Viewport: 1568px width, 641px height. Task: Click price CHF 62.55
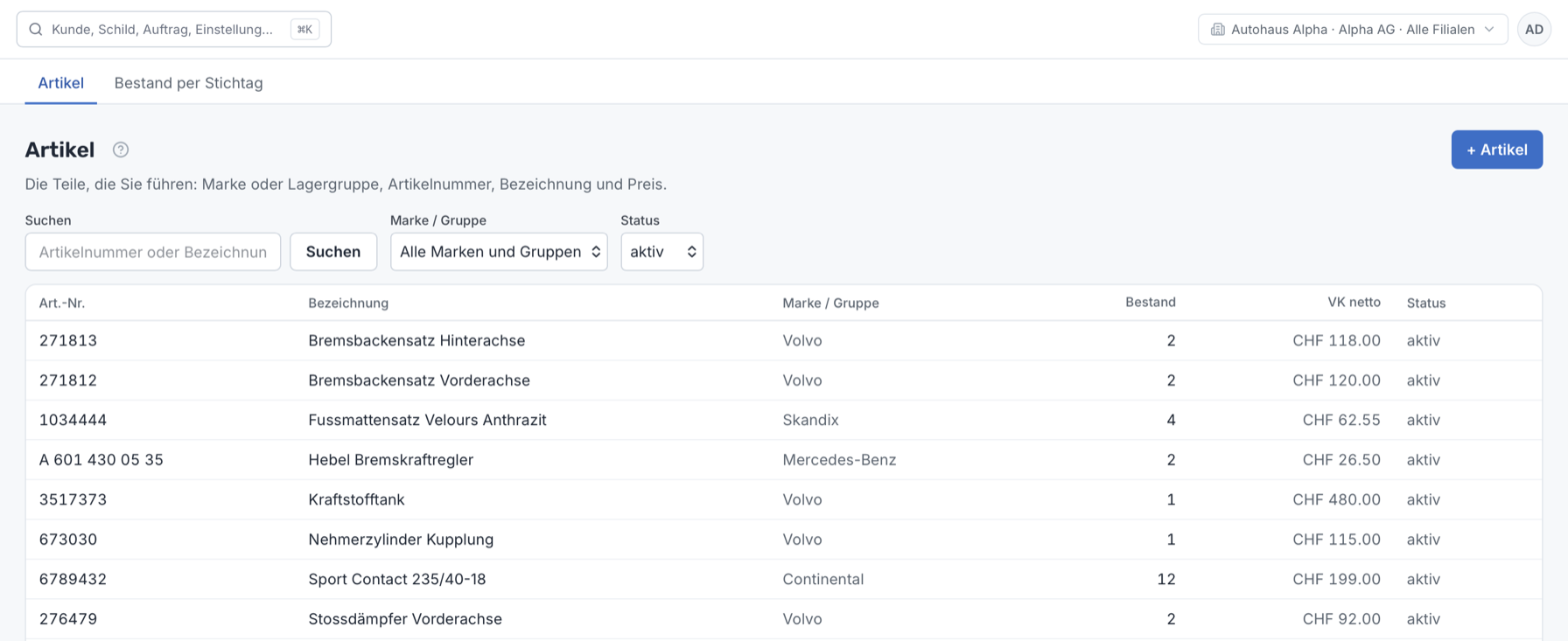[x=1341, y=420]
